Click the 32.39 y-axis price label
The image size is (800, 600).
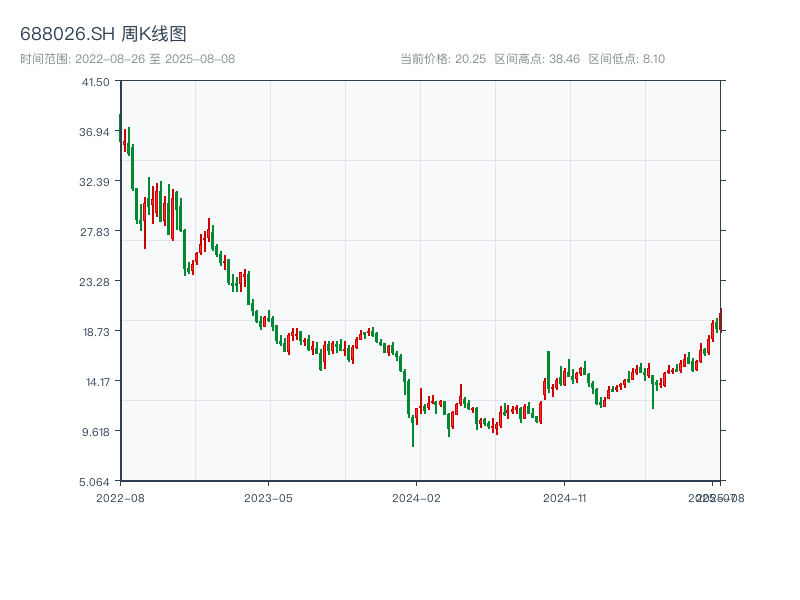click(96, 182)
